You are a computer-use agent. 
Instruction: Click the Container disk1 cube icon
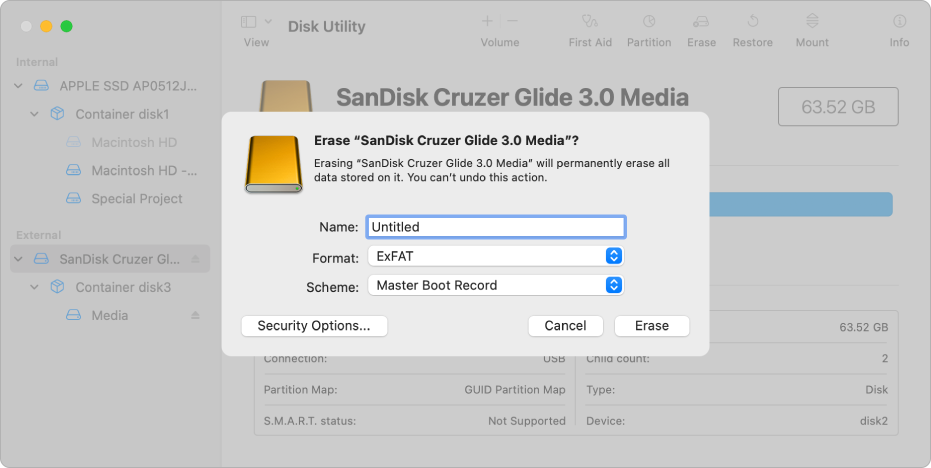pyautogui.click(x=58, y=113)
